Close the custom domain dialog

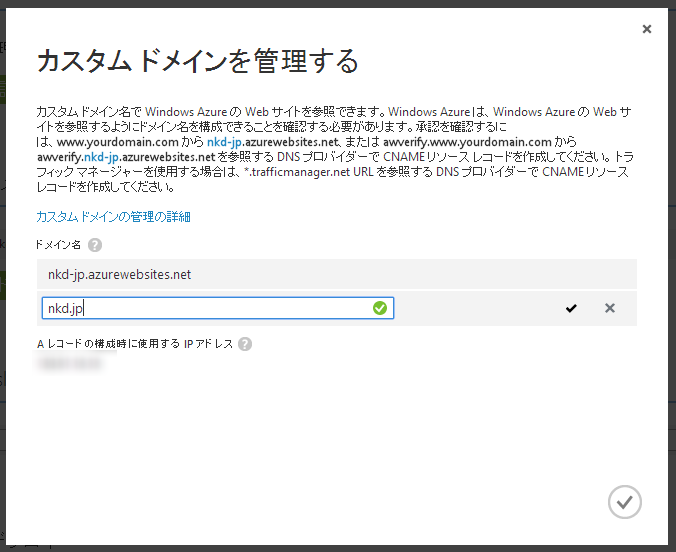(647, 29)
